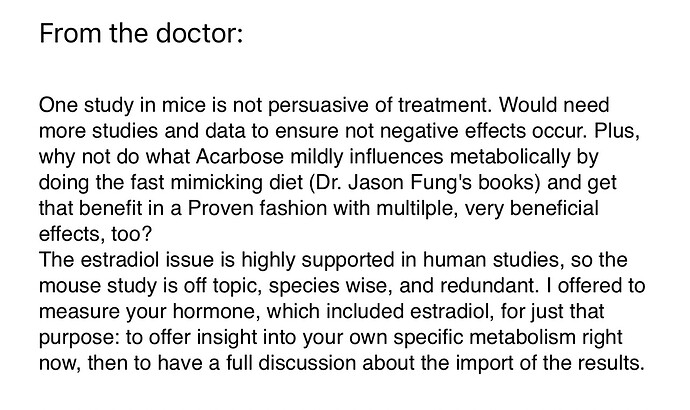
Task: Click the word "purpose:" starting a line
Action: [x=79, y=338]
